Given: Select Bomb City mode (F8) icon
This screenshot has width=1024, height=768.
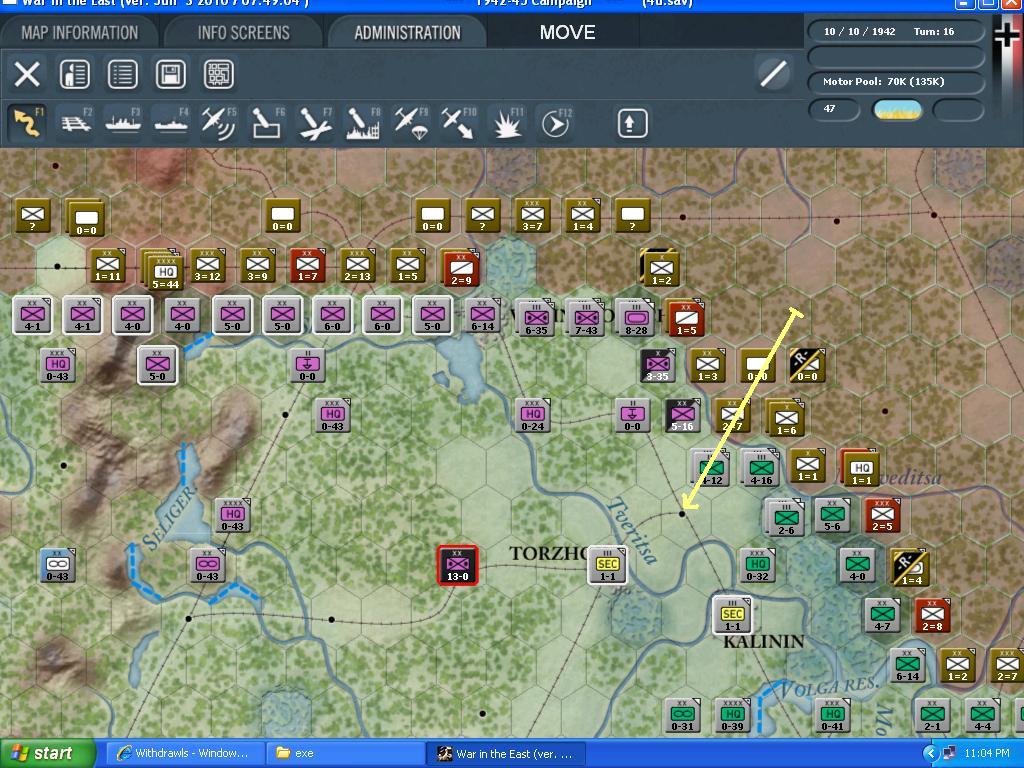Looking at the screenshot, I should tap(363, 123).
